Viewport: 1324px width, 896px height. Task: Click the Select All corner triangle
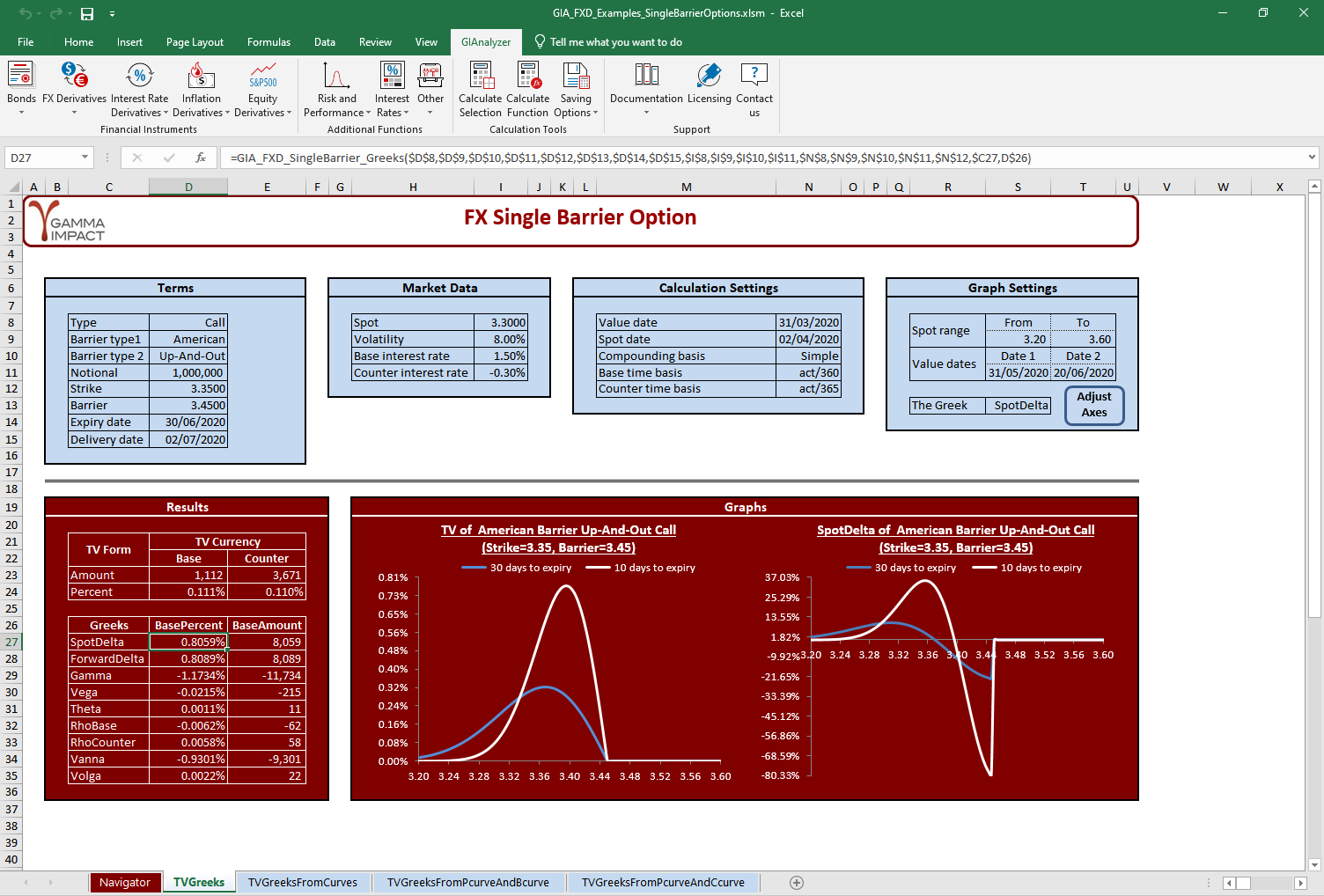coord(14,187)
